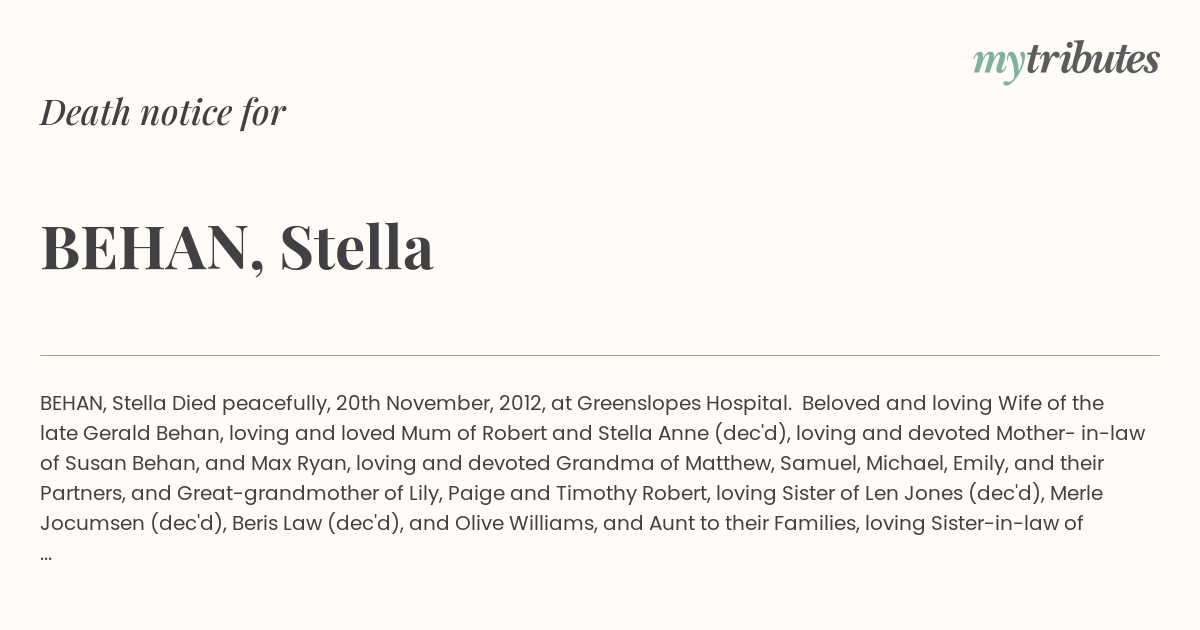Click the words 'Greenslopes Hospital'
Viewport: 1200px width, 630px height.
[x=684, y=404]
